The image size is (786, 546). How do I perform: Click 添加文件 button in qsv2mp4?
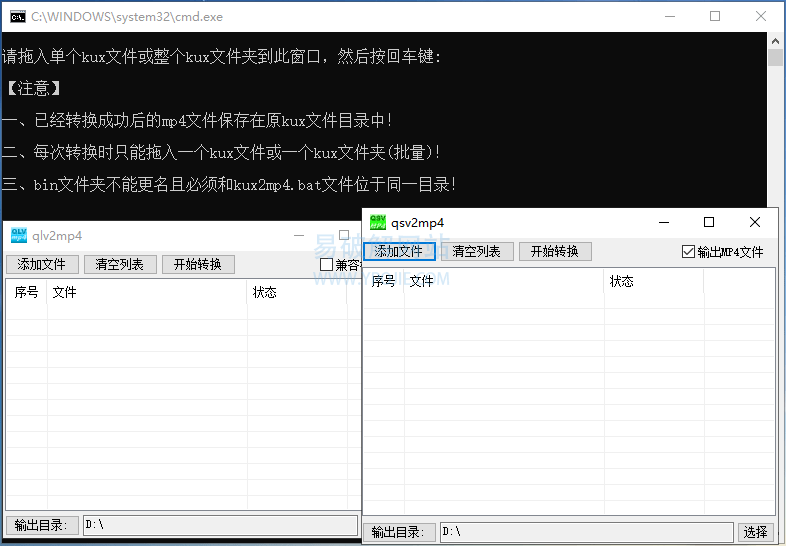399,251
